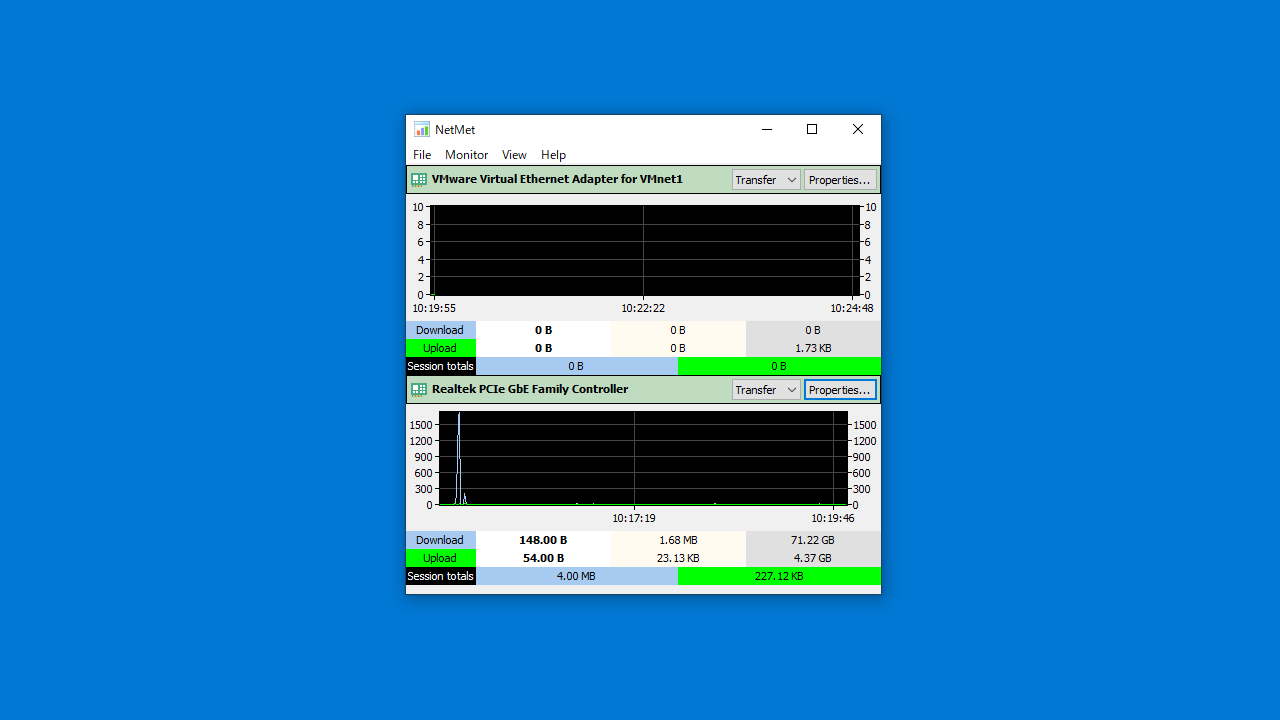Maximize the NetMet window
This screenshot has height=720, width=1280.
click(x=812, y=129)
